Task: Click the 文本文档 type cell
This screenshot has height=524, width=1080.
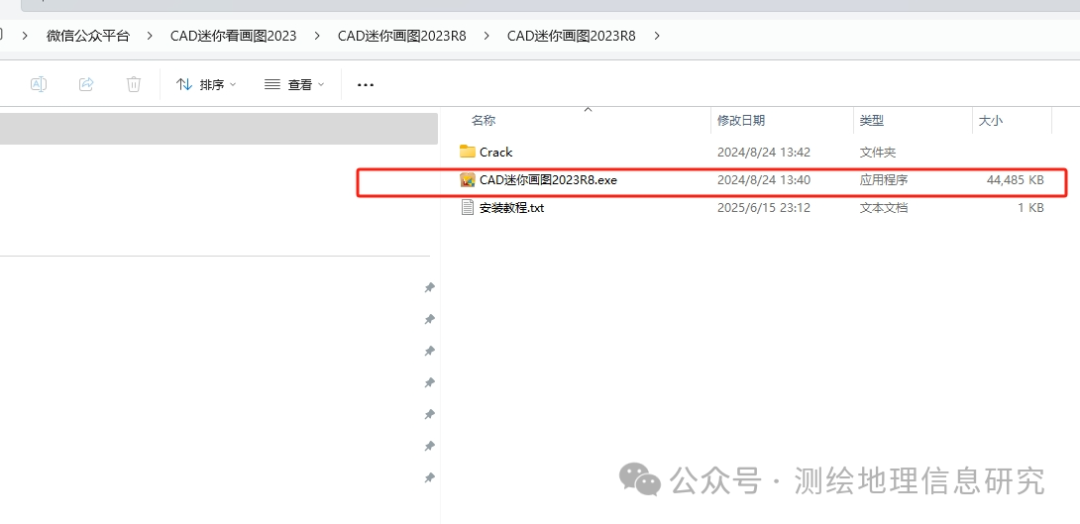Action: tap(884, 207)
